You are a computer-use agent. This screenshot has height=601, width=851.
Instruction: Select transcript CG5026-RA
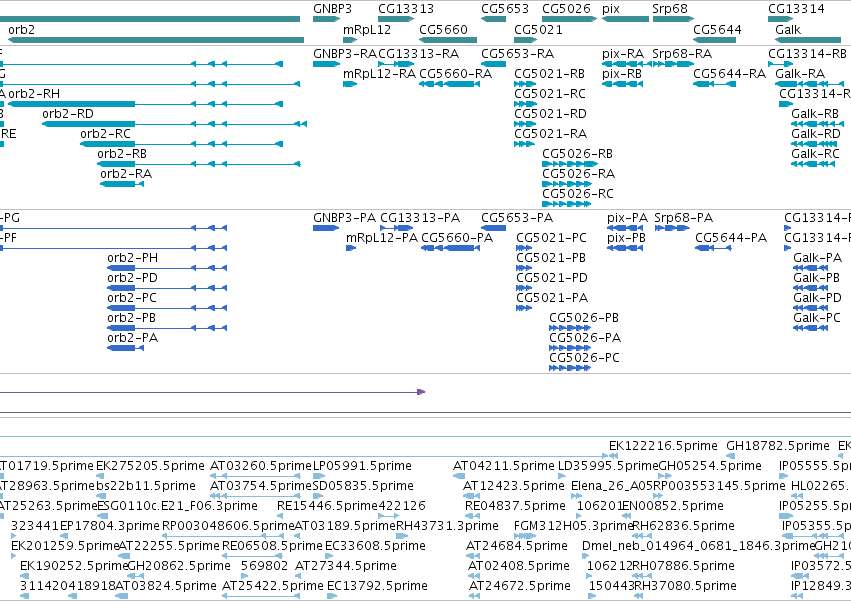click(x=579, y=174)
